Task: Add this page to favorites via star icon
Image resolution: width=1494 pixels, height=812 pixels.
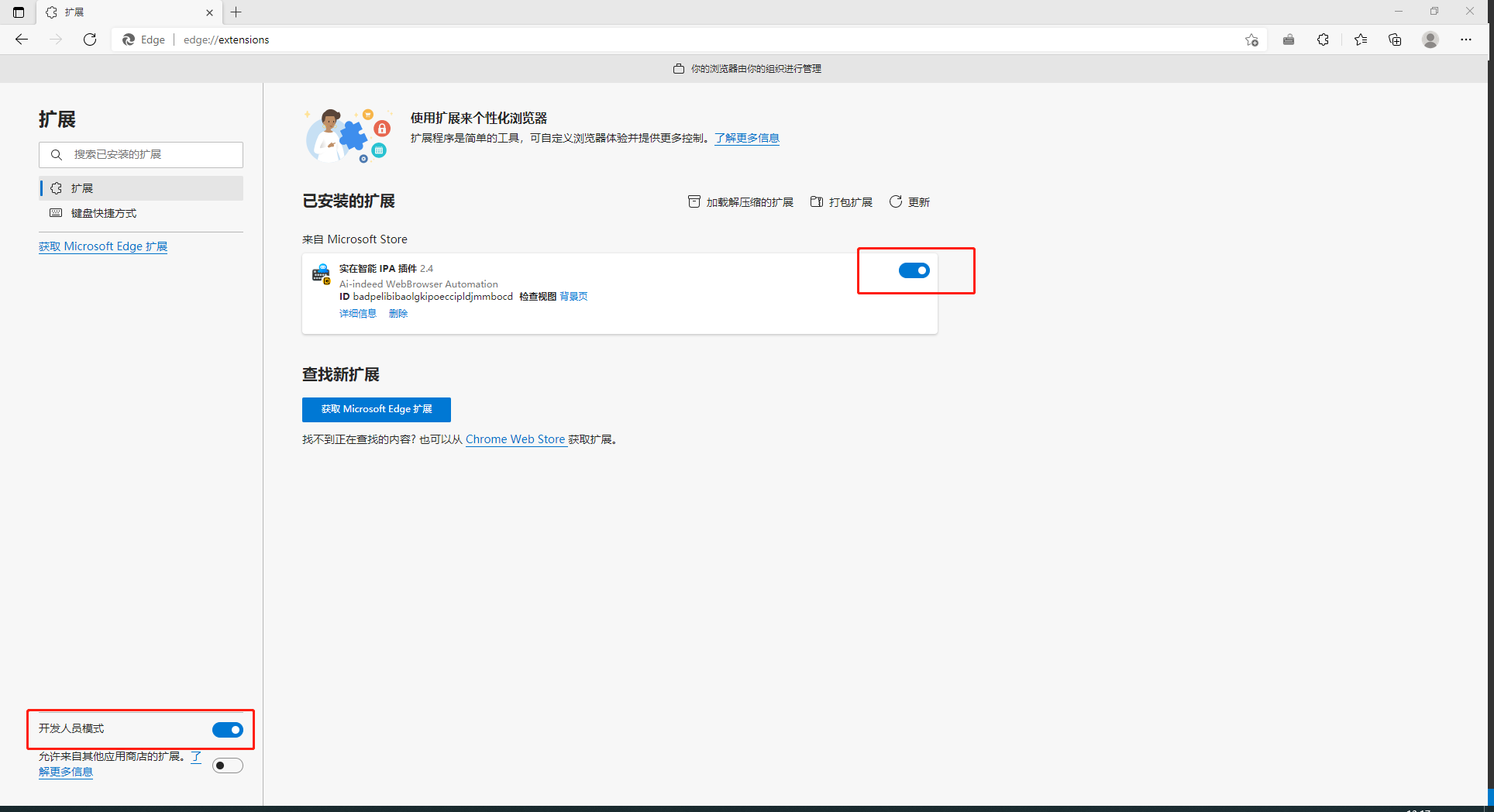Action: pos(1251,40)
